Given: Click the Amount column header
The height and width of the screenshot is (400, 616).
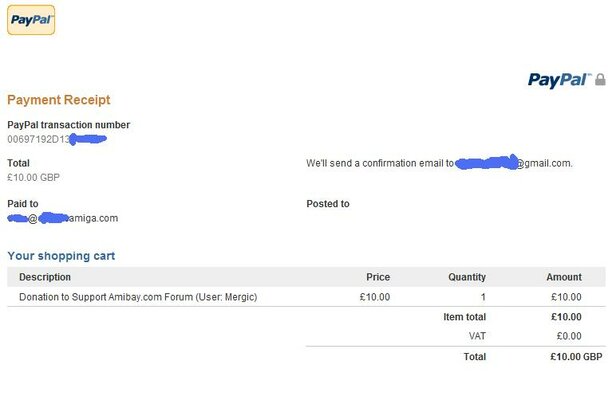Looking at the screenshot, I should [x=563, y=277].
